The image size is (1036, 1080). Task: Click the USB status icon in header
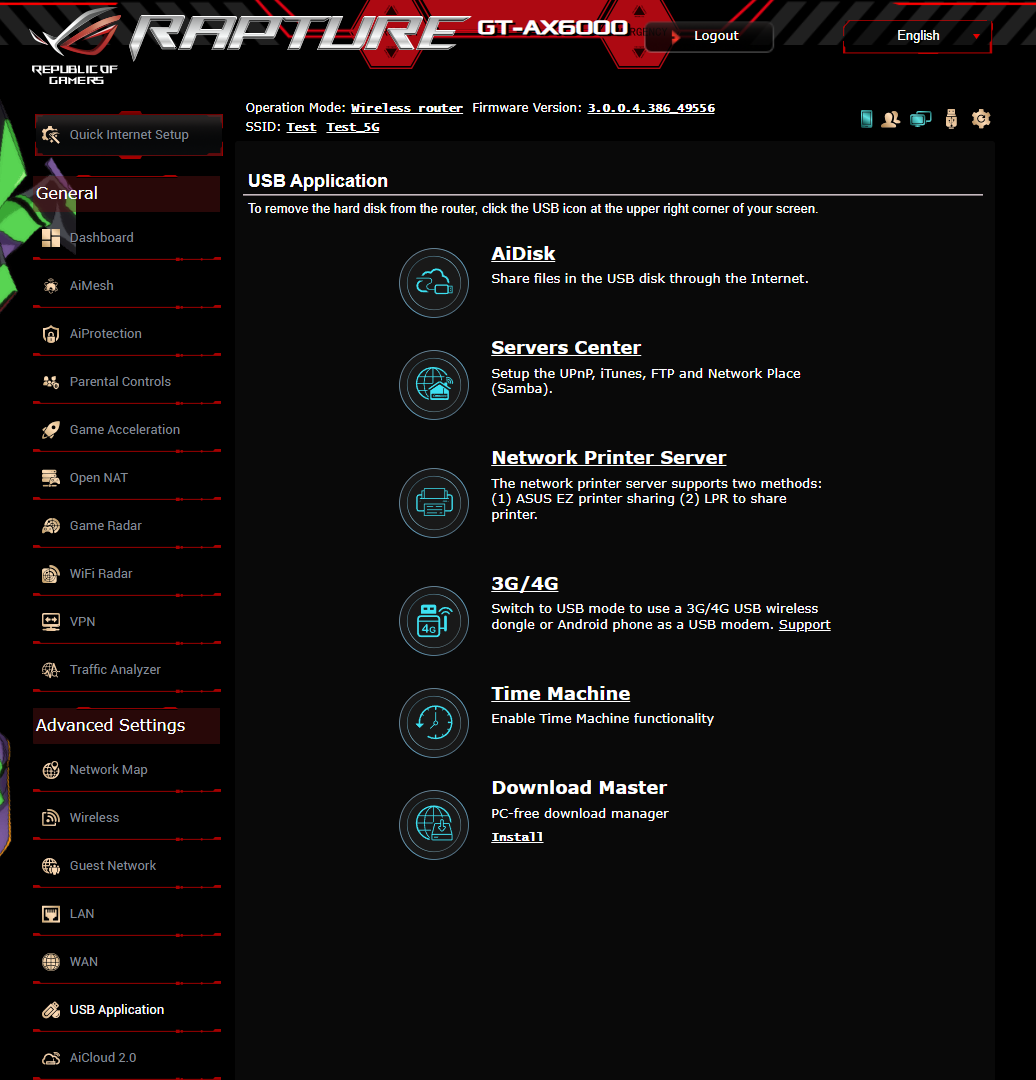(951, 119)
